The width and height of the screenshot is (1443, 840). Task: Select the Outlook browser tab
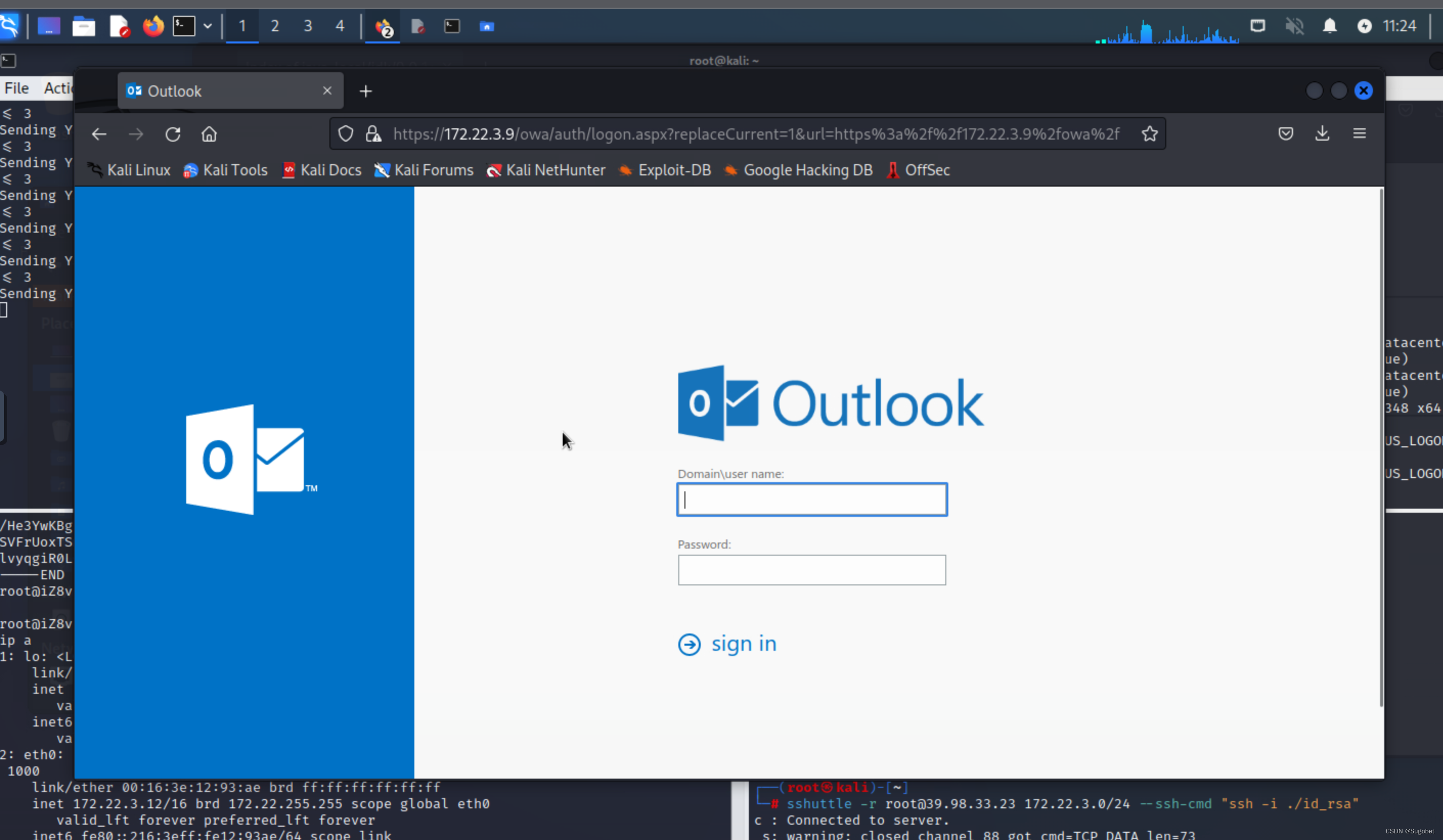[x=229, y=91]
